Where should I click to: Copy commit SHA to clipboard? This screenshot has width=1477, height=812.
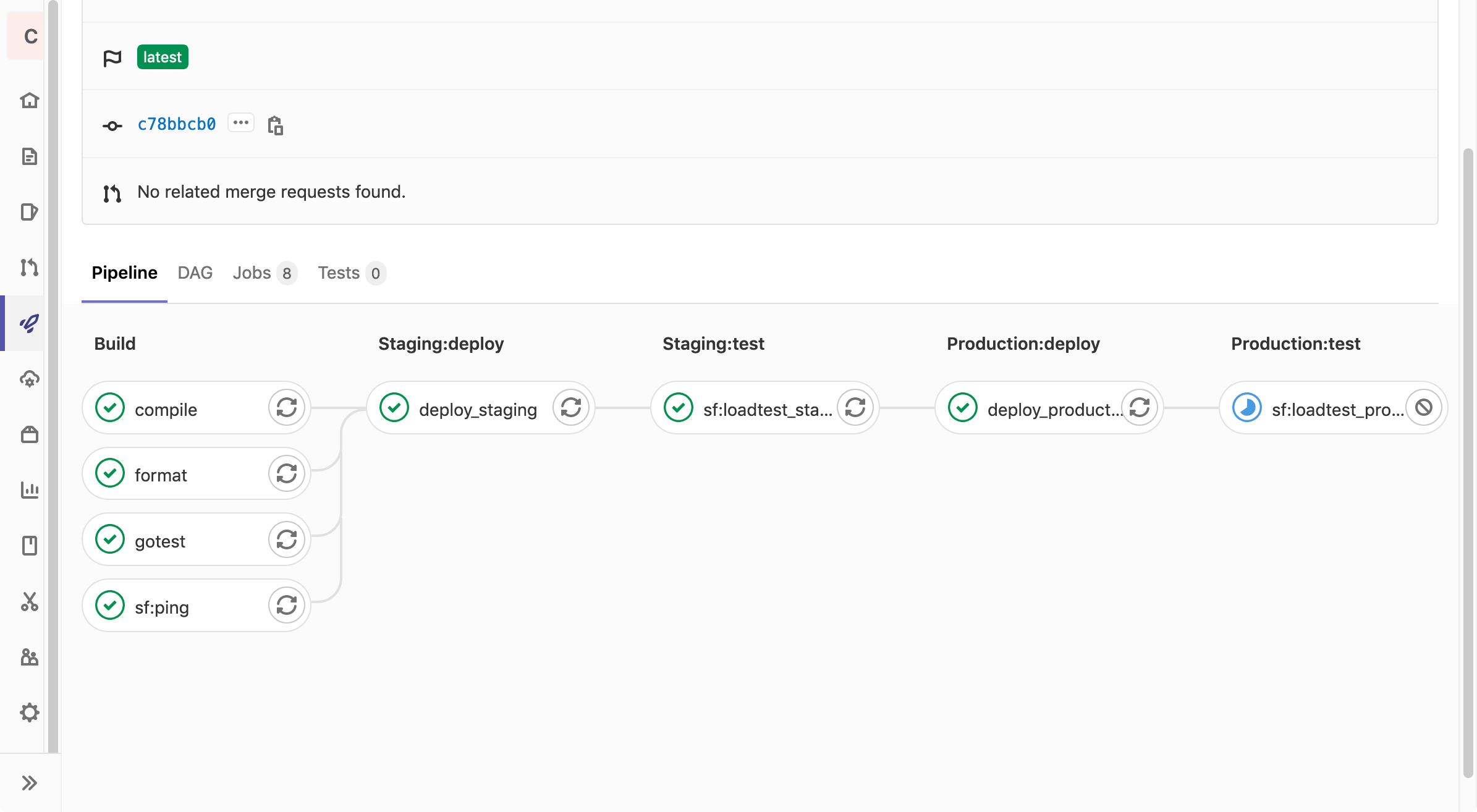275,125
